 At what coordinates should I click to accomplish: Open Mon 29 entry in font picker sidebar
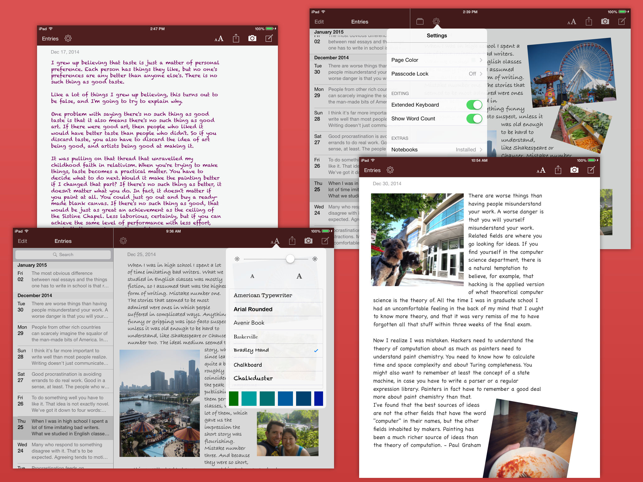tap(63, 334)
